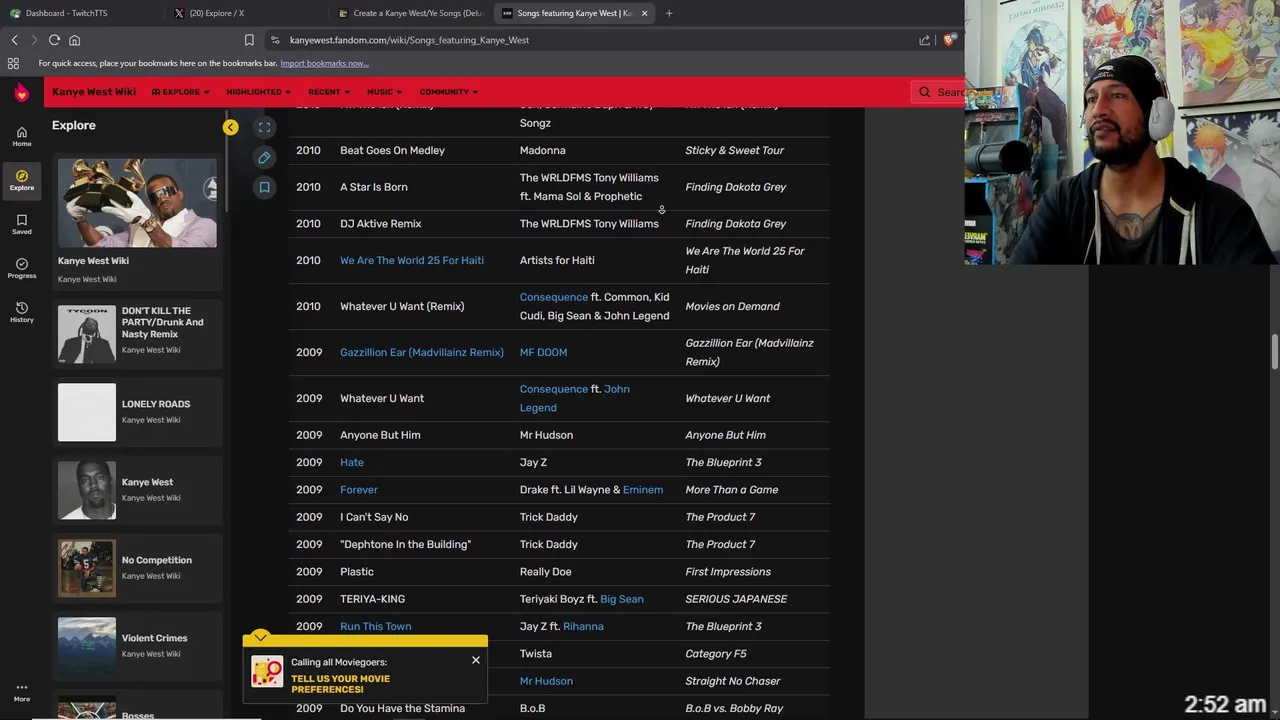
Task: Switch to the (20) Explore / X tab
Action: (x=245, y=13)
